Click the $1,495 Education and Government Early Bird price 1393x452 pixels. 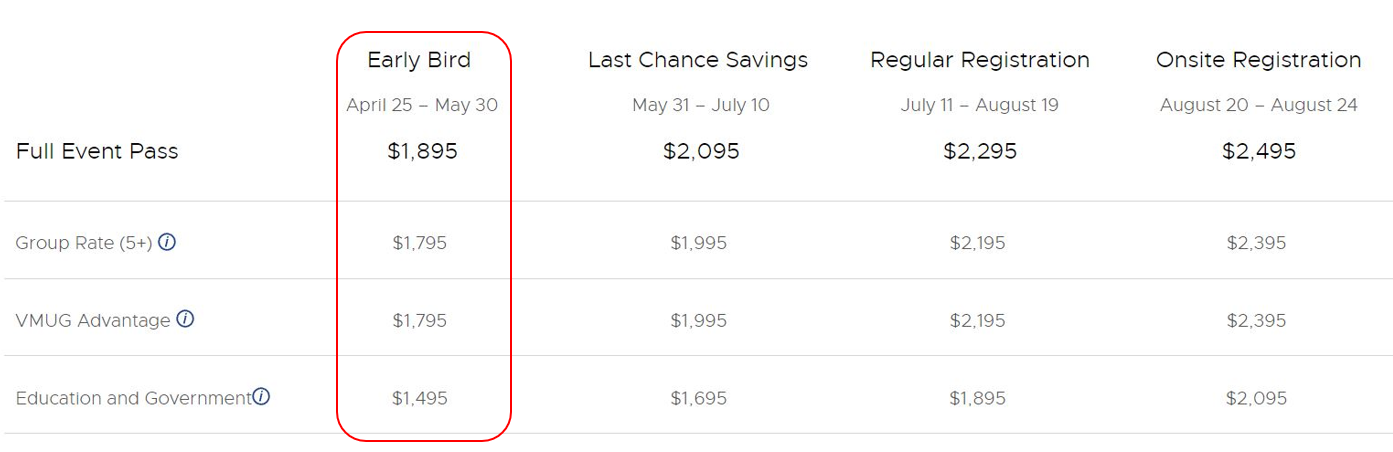[x=420, y=398]
